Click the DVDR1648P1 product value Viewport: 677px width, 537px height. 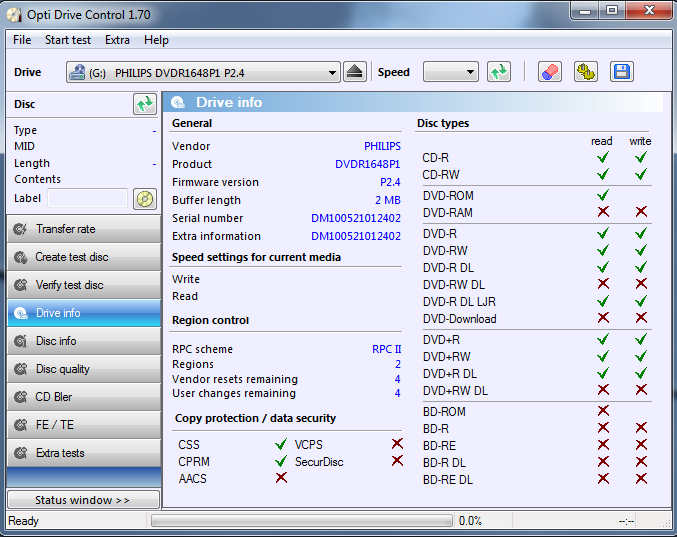367,164
